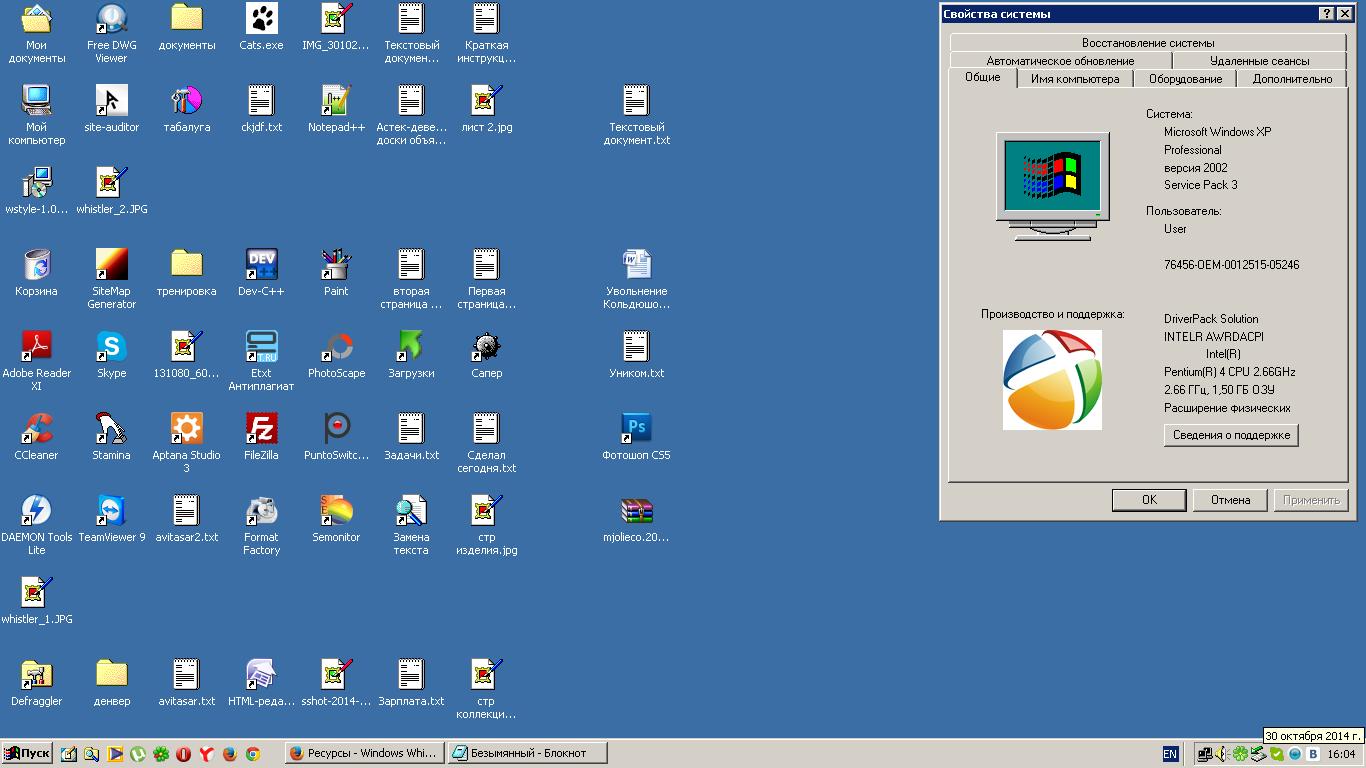Viewport: 1366px width, 768px height.
Task: Select the Adobe Reader XI desktop icon
Action: click(37, 361)
